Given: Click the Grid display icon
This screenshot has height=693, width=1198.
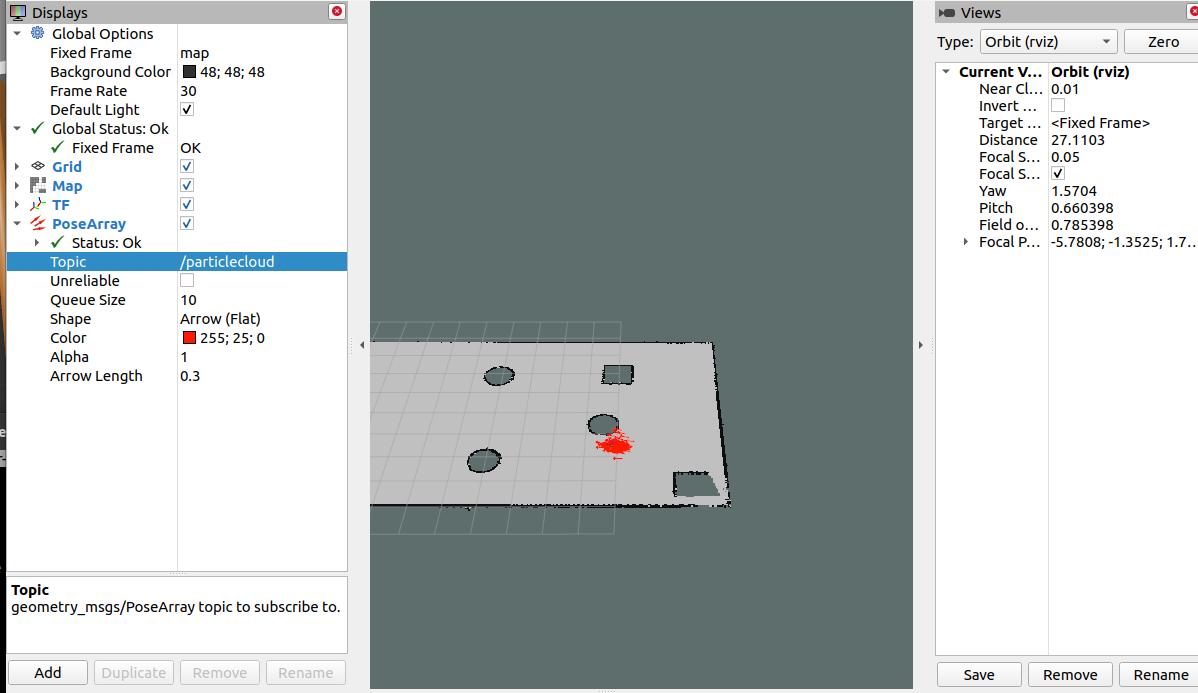Looking at the screenshot, I should [37, 166].
